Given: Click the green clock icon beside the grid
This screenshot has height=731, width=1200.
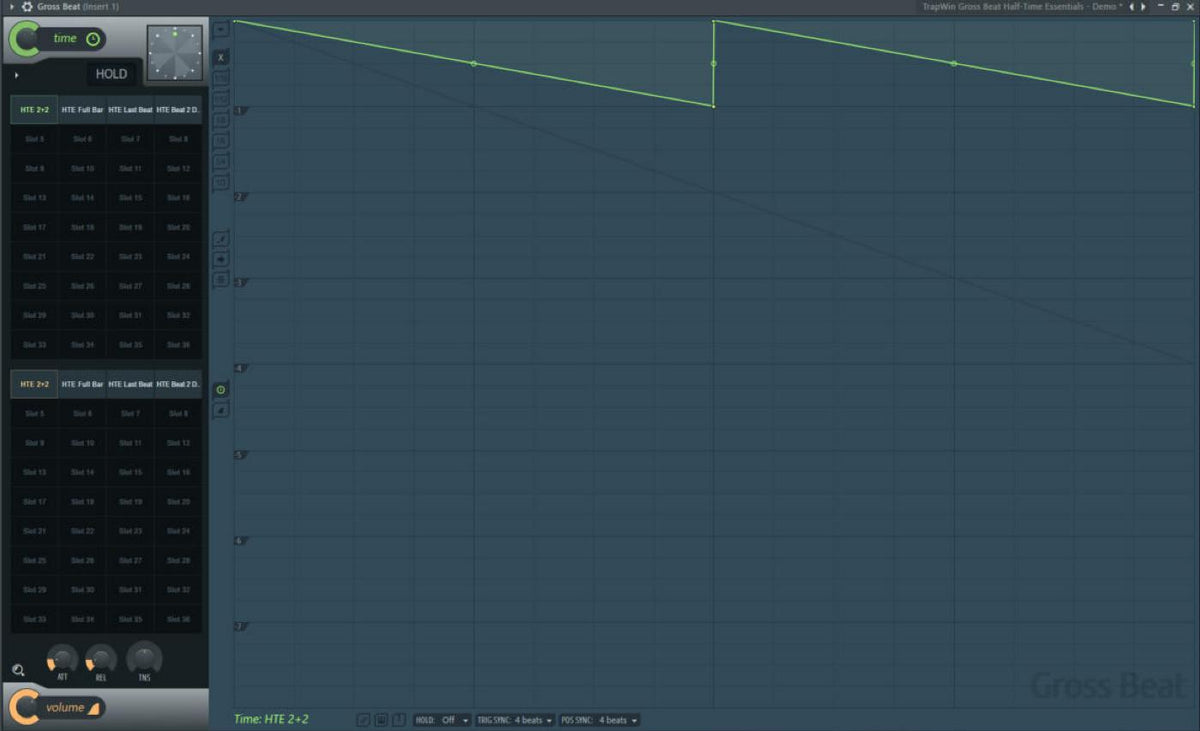Looking at the screenshot, I should point(221,389).
